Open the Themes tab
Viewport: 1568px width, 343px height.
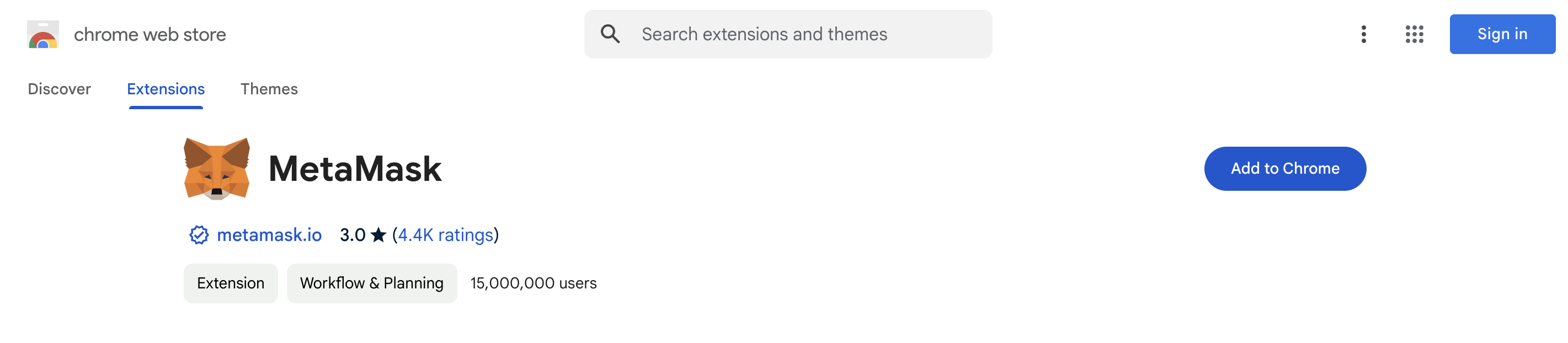pos(269,89)
